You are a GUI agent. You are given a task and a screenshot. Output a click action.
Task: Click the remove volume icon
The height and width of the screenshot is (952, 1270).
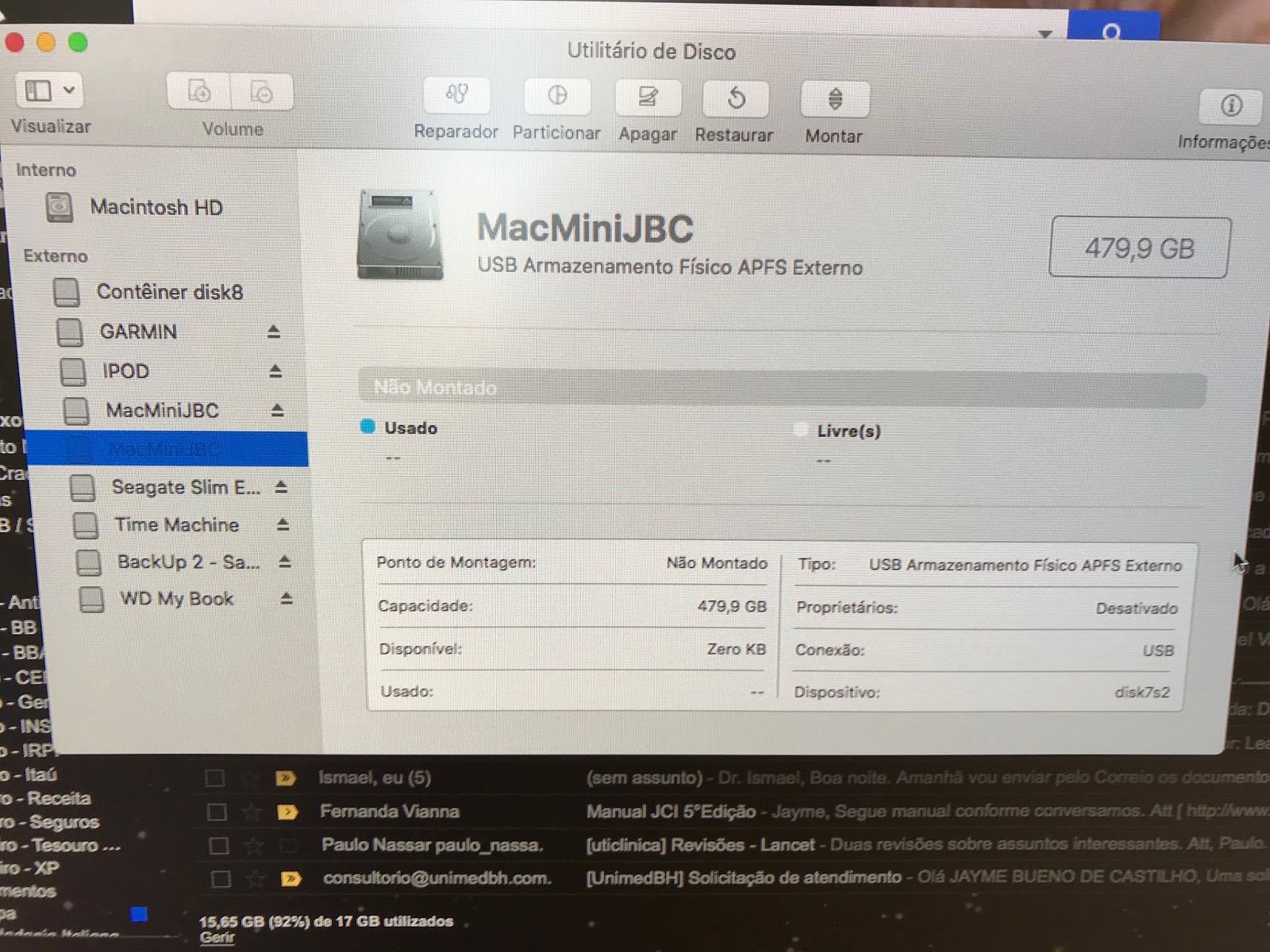(261, 93)
